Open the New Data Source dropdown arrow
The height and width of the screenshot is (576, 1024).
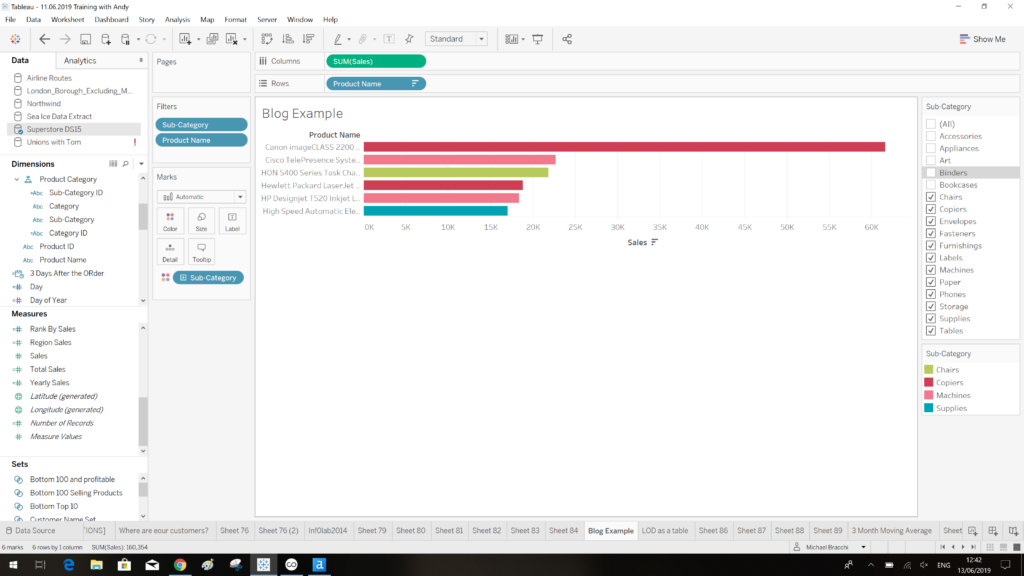[138, 39]
